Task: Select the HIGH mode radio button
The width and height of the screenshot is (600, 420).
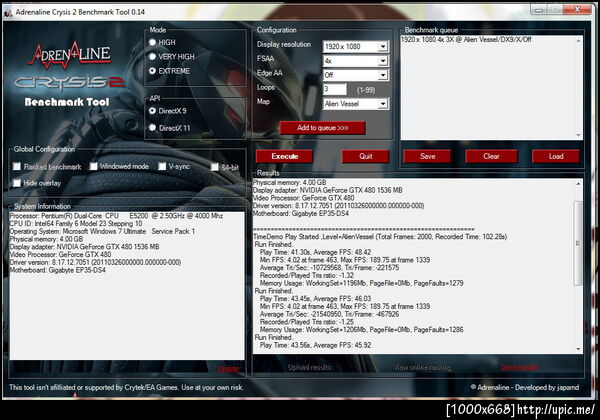Action: point(152,42)
